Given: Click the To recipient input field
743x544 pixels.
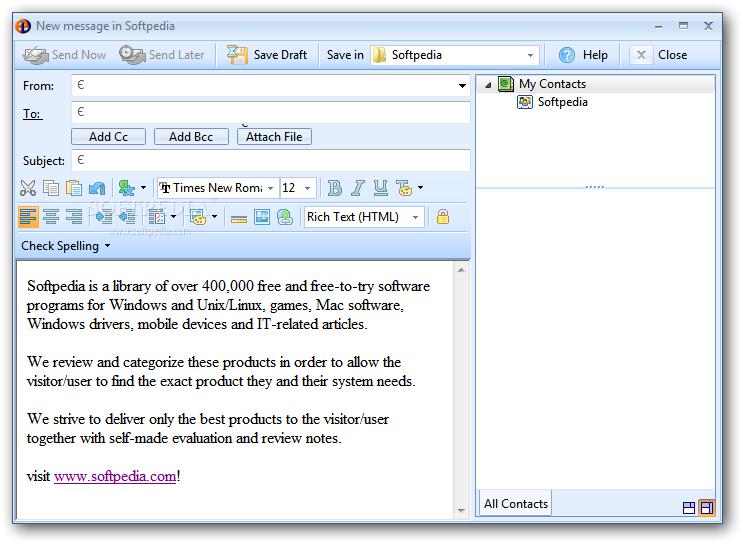Looking at the screenshot, I should [x=271, y=112].
